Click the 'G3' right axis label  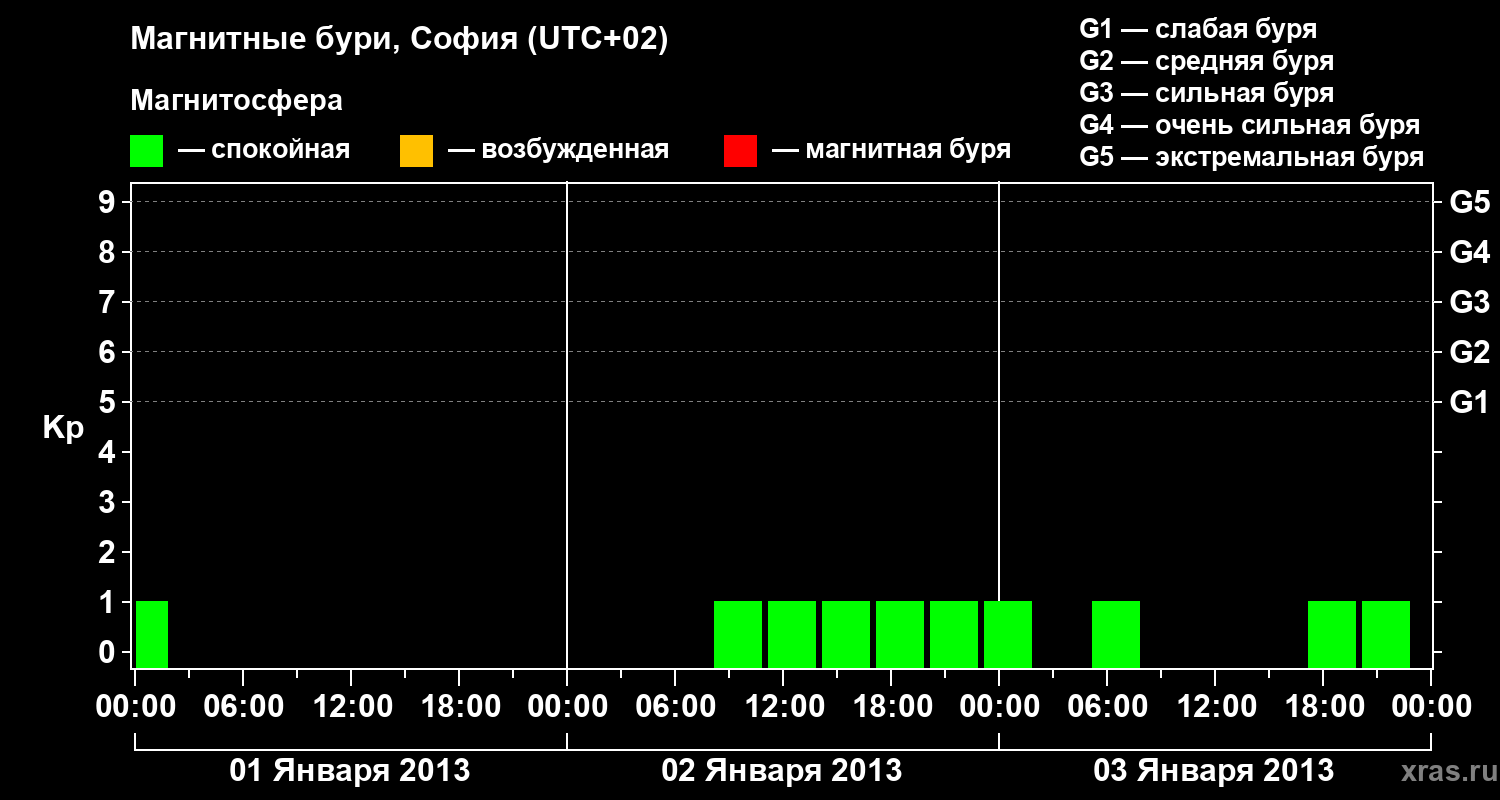tap(1470, 302)
